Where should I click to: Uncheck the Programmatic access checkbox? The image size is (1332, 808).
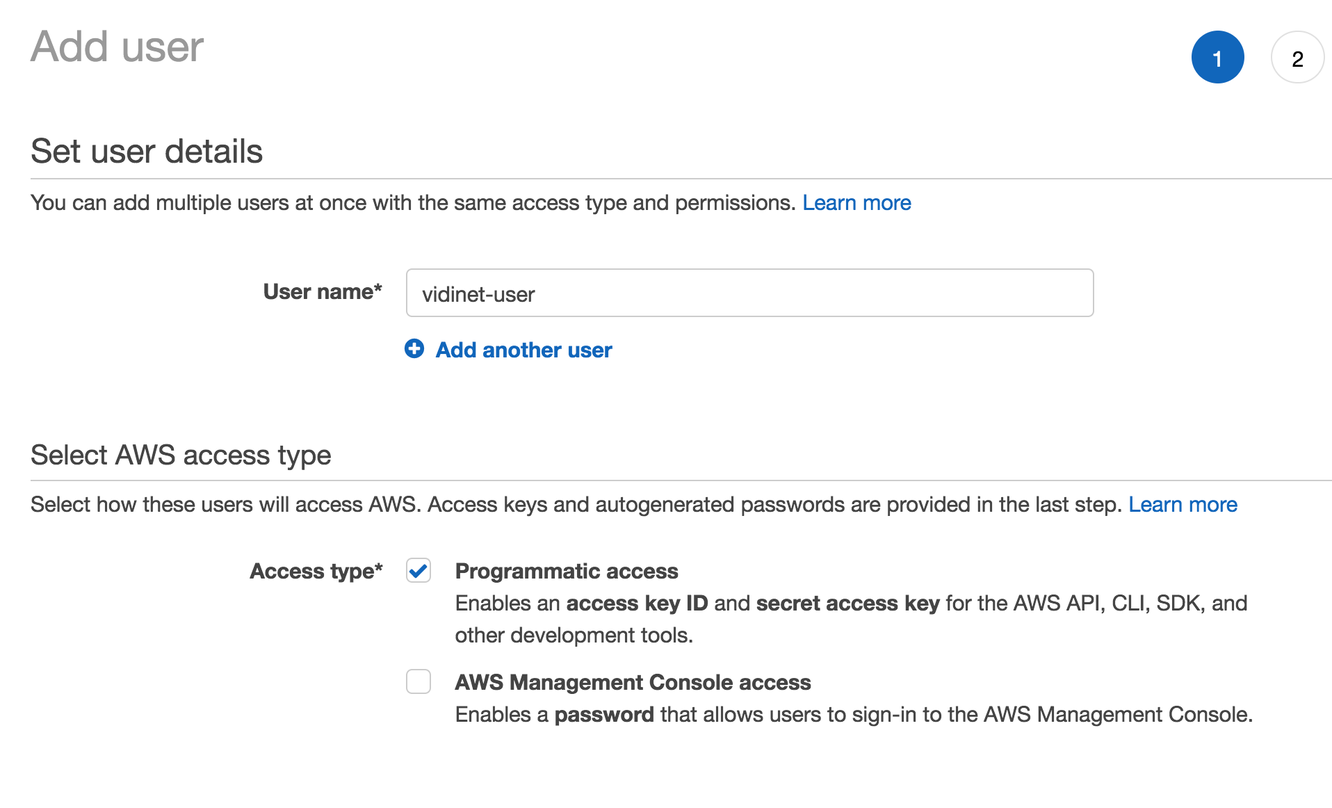[x=418, y=571]
